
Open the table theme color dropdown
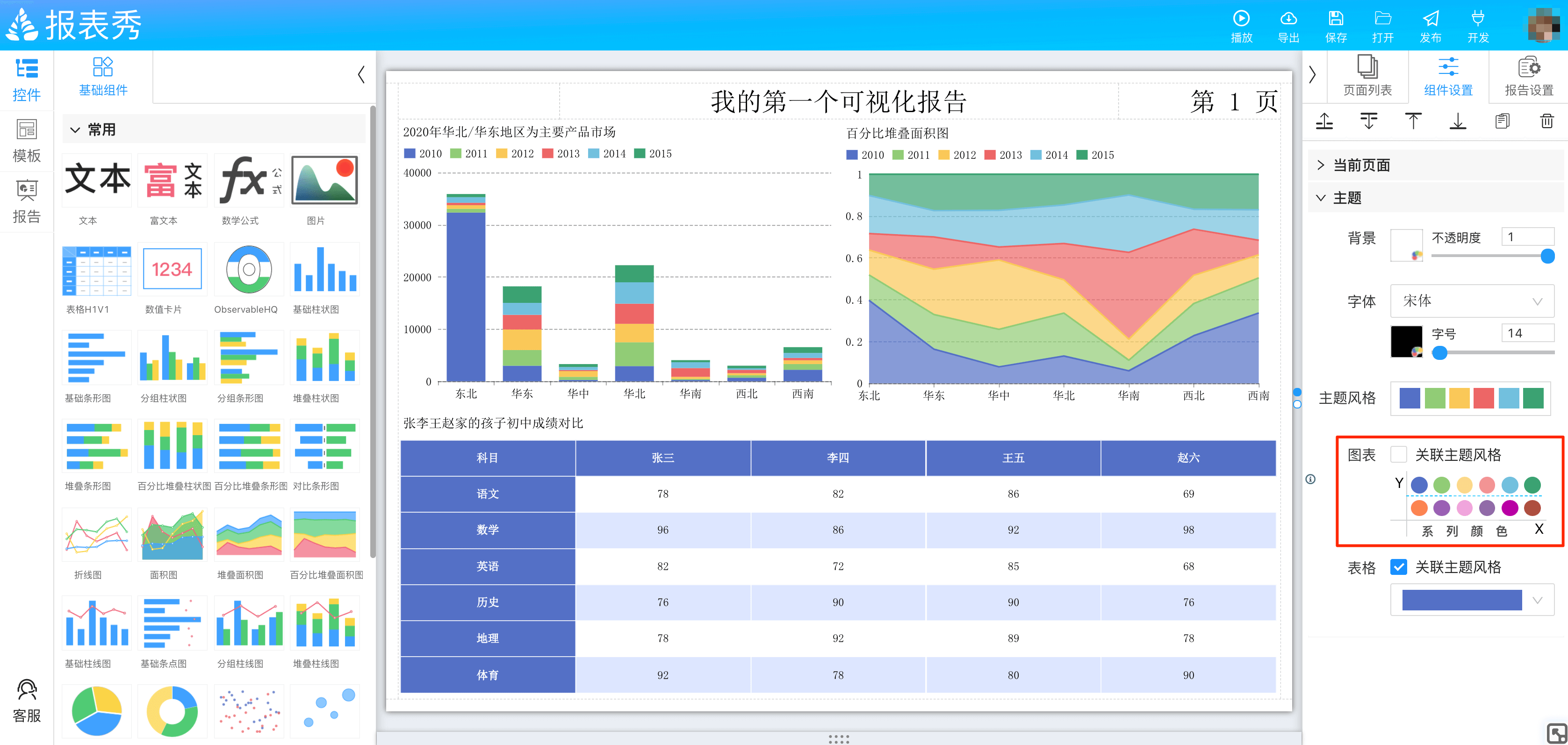[1472, 600]
